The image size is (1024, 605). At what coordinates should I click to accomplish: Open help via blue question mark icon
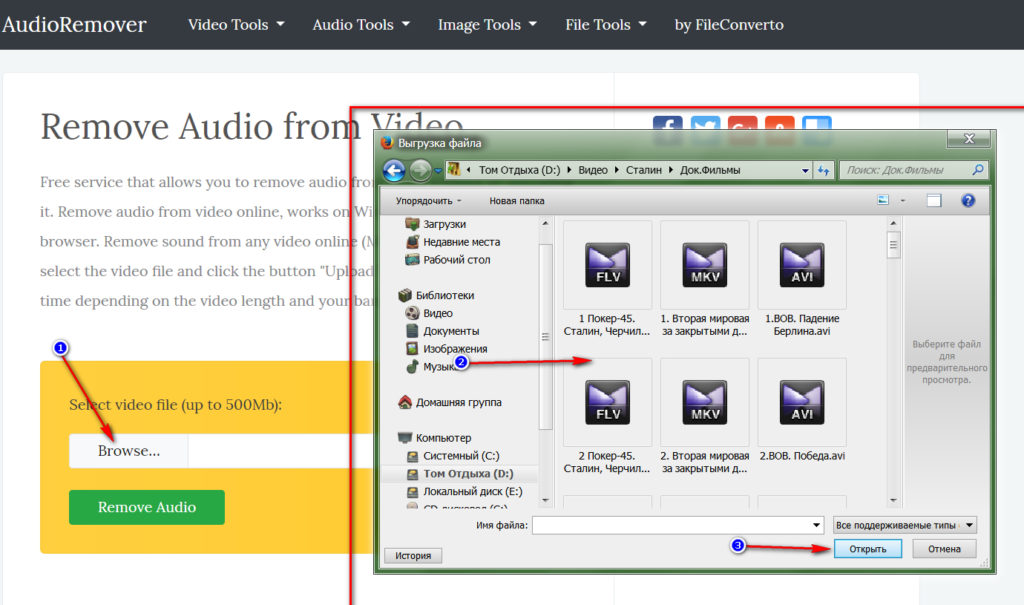(x=968, y=200)
